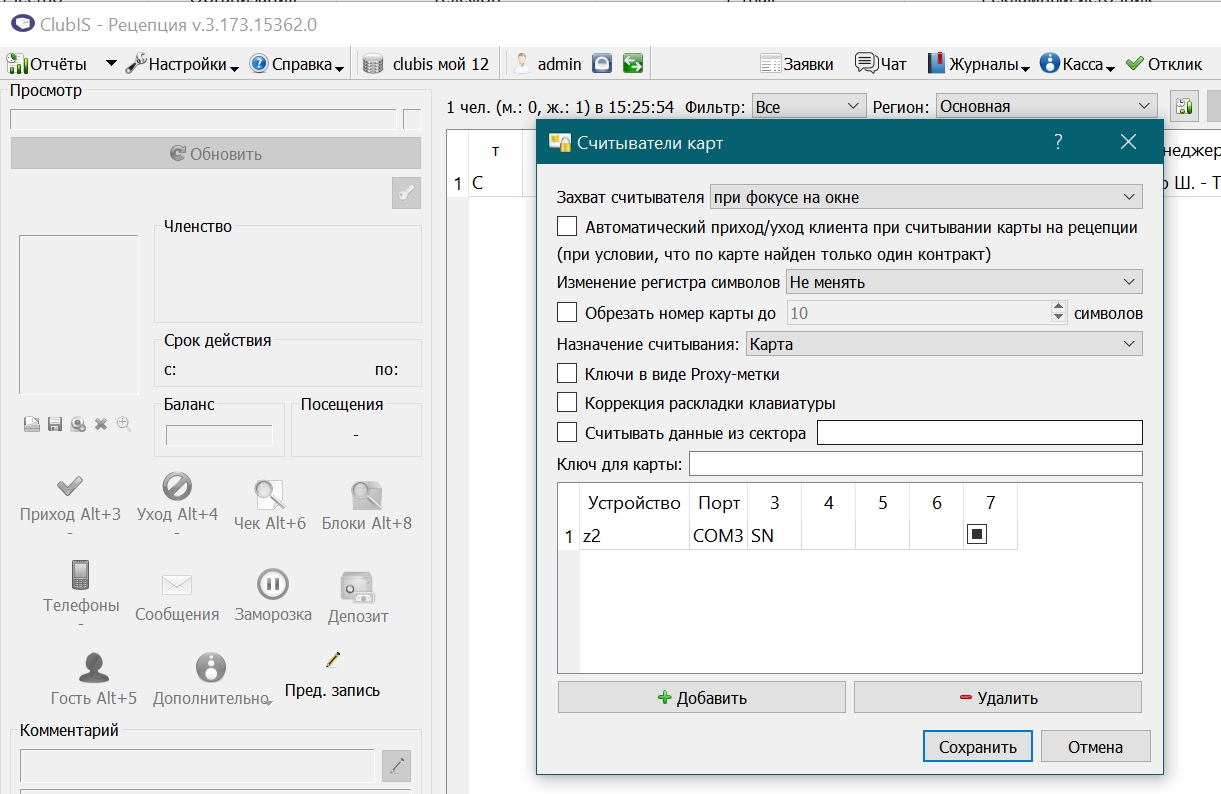Check Обрезать номер карты до checkbox
This screenshot has height=794, width=1221.
(x=567, y=313)
